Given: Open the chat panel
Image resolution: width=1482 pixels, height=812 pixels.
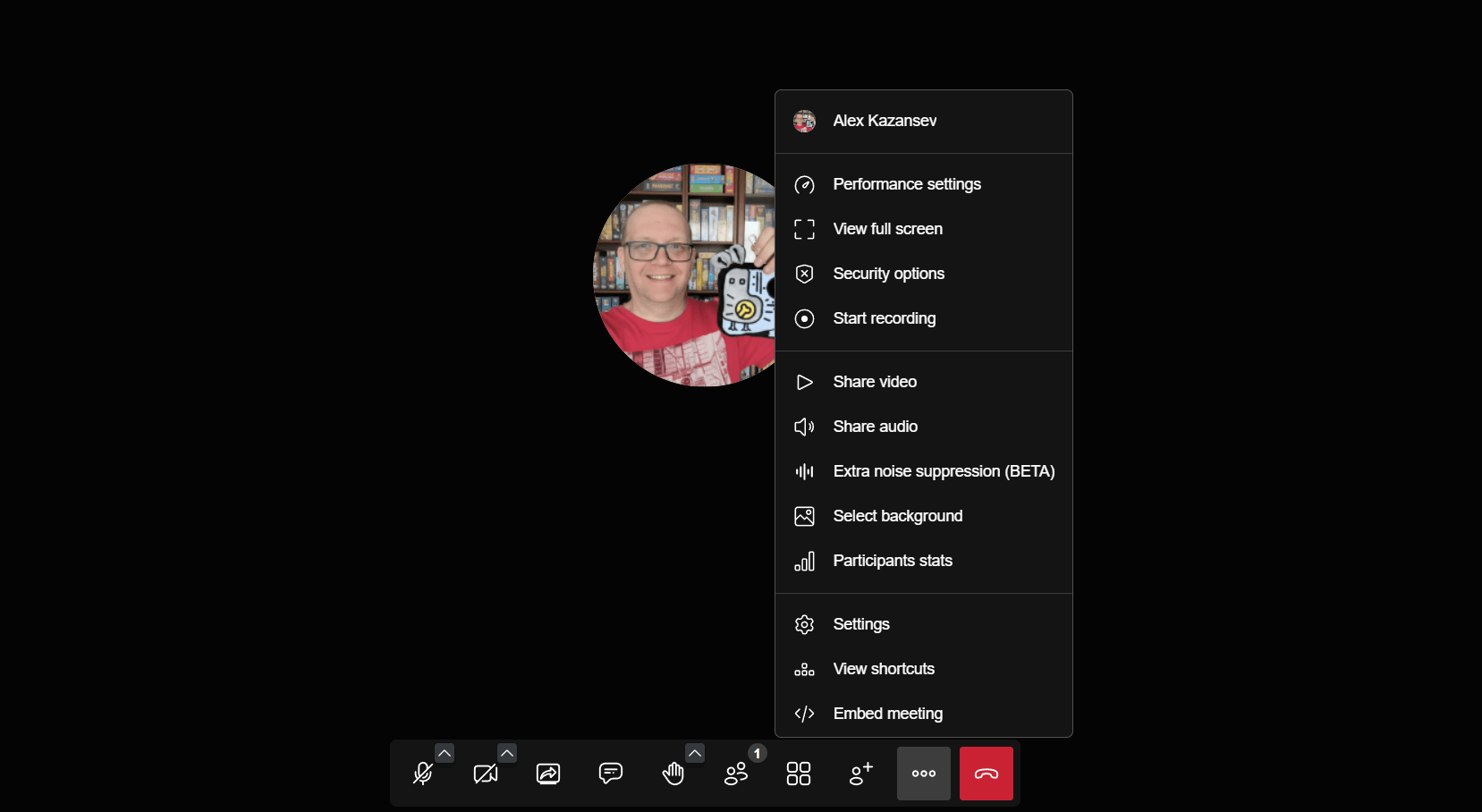Looking at the screenshot, I should pos(611,774).
